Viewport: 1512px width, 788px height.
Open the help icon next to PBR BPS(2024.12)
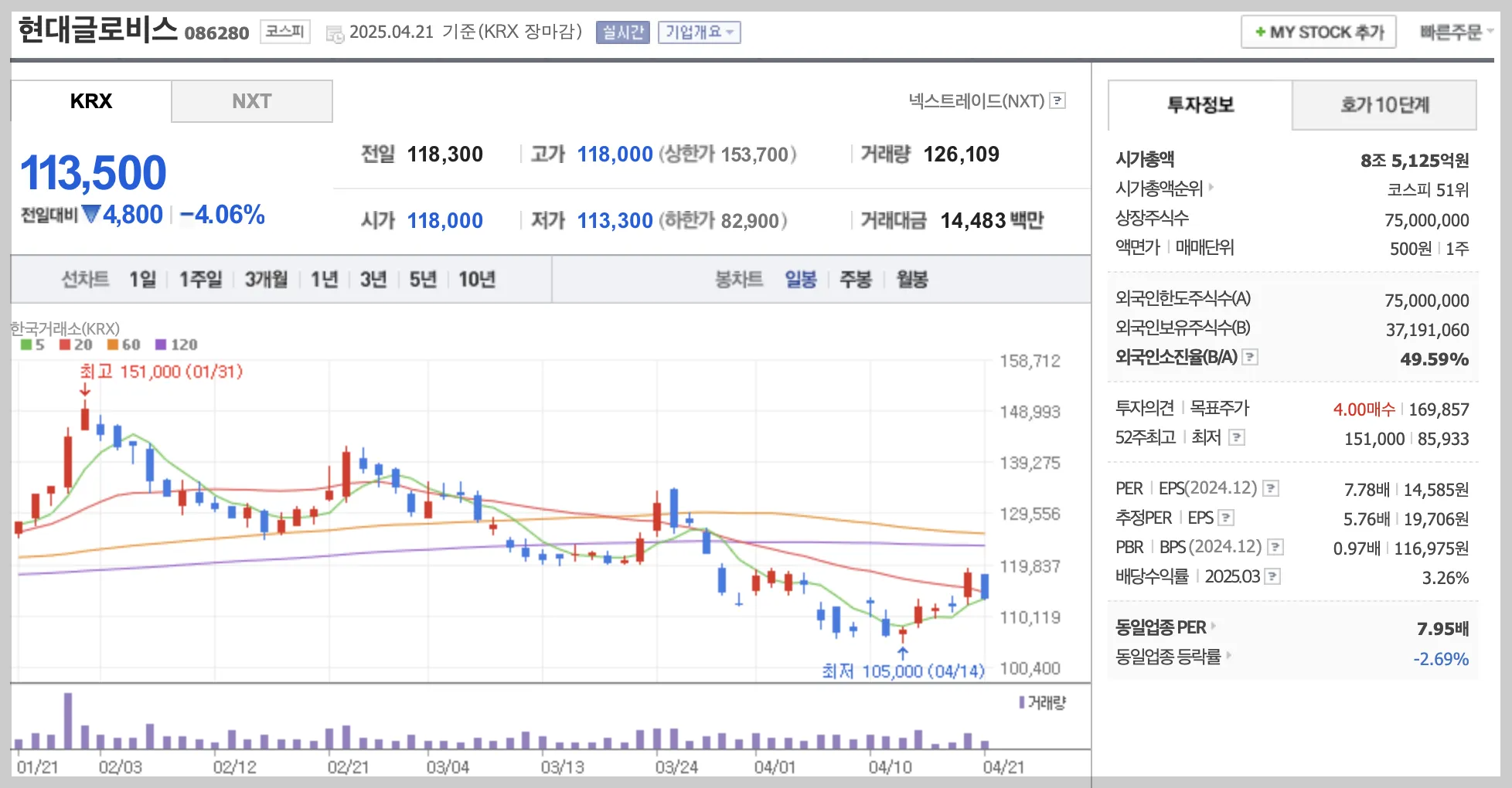tap(1275, 547)
